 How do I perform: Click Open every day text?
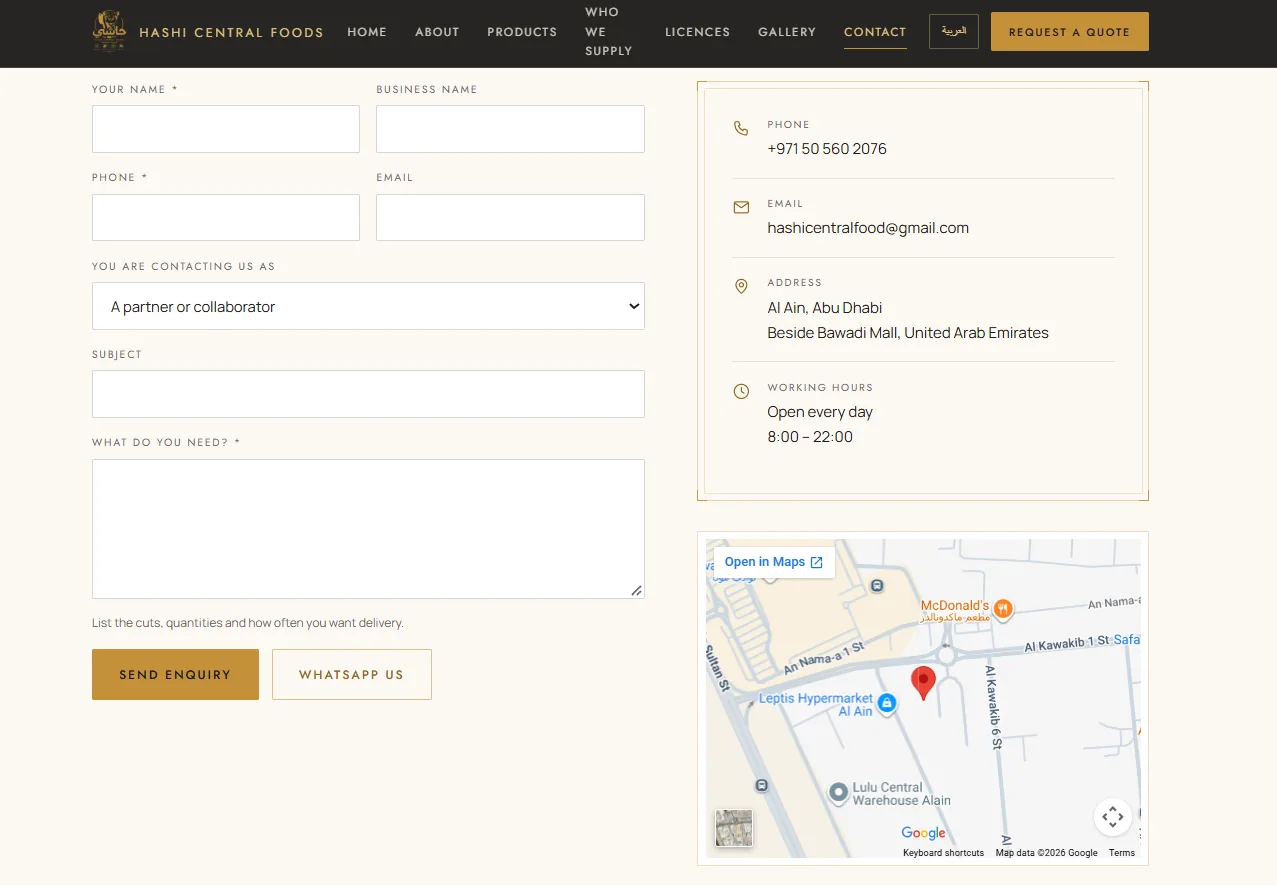point(820,412)
